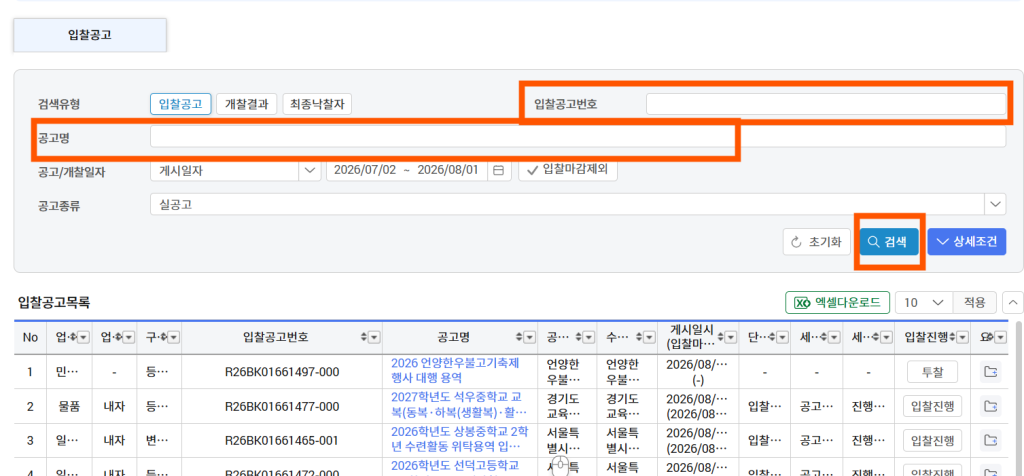Open folder icon in row R26BK01661497-000
Screen dimensions: 1024x476
pos(991,372)
